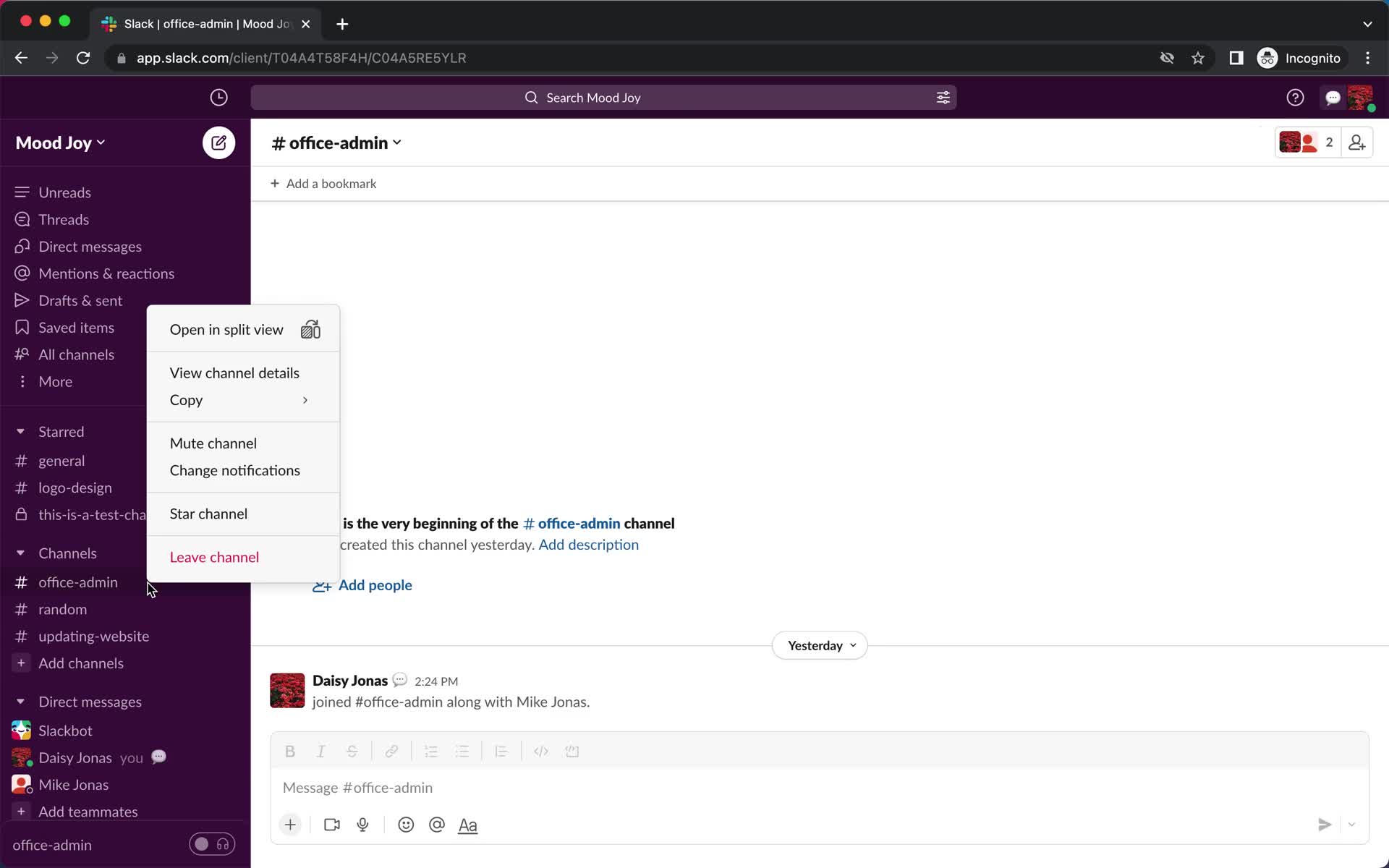Click the bold formatting icon
Image resolution: width=1389 pixels, height=868 pixels.
[x=290, y=751]
